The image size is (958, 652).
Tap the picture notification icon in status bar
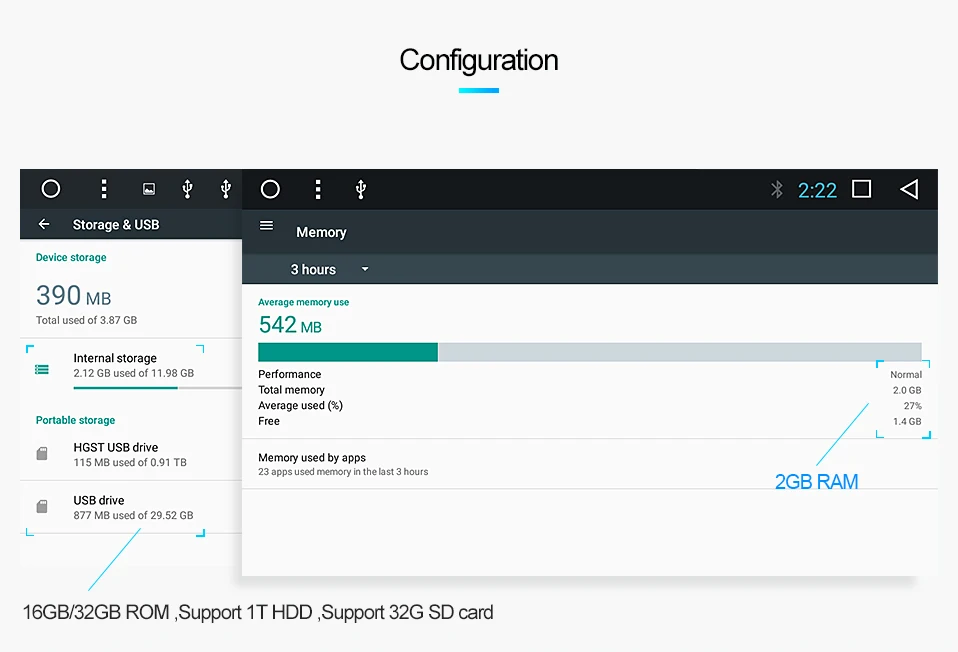click(x=149, y=189)
